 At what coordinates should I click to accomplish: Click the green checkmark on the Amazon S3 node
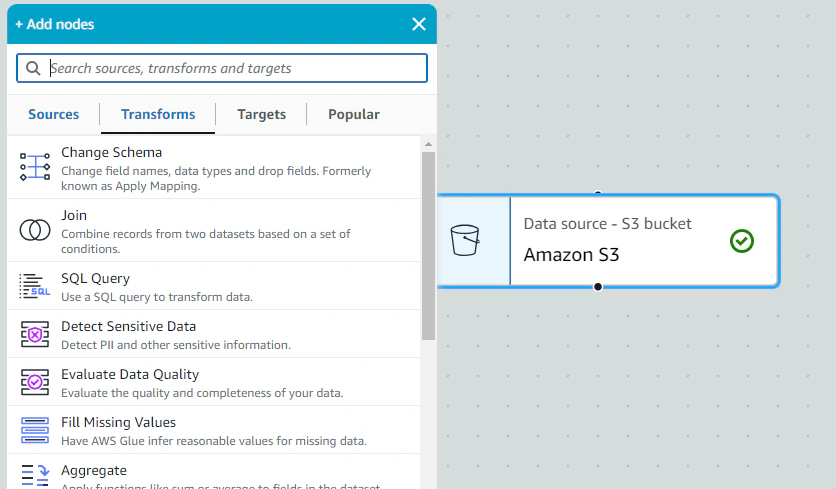[x=742, y=241]
